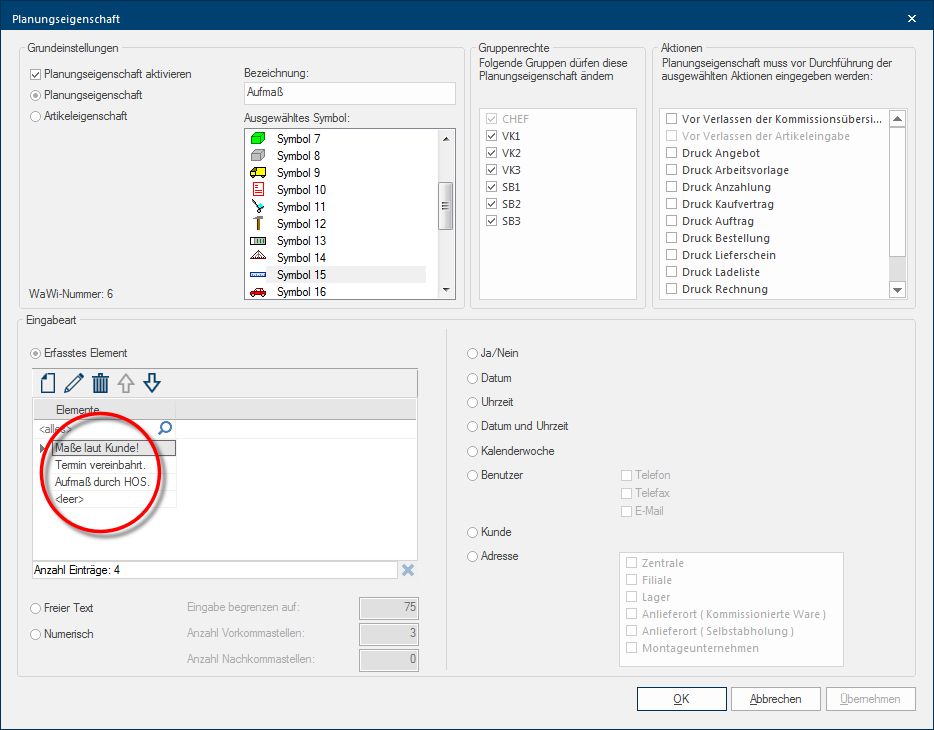934x730 pixels.
Task: Click the move down arrow icon
Action: pyautogui.click(x=152, y=383)
